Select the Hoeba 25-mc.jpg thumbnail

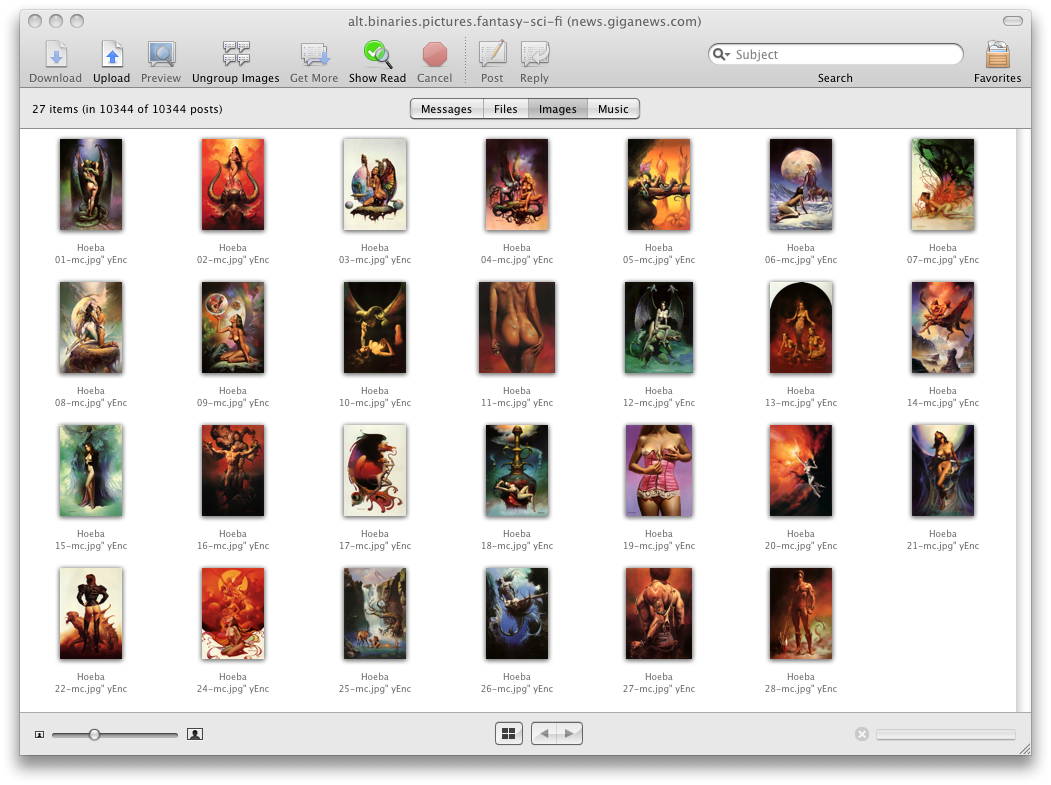pyautogui.click(x=375, y=613)
